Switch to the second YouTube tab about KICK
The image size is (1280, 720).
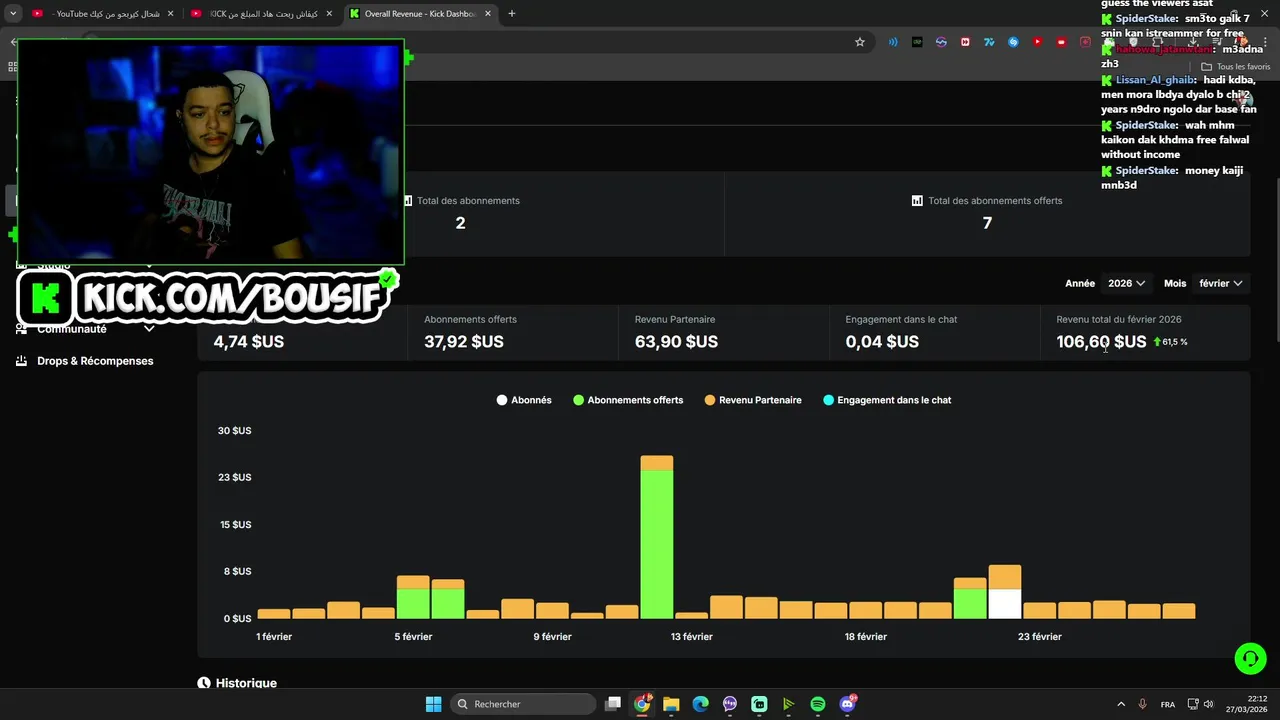coord(262,14)
